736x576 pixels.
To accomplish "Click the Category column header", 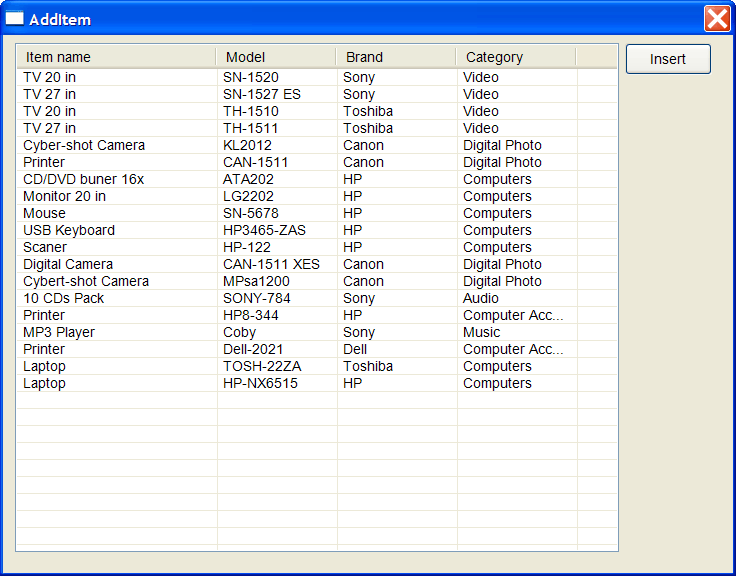I will tap(516, 57).
